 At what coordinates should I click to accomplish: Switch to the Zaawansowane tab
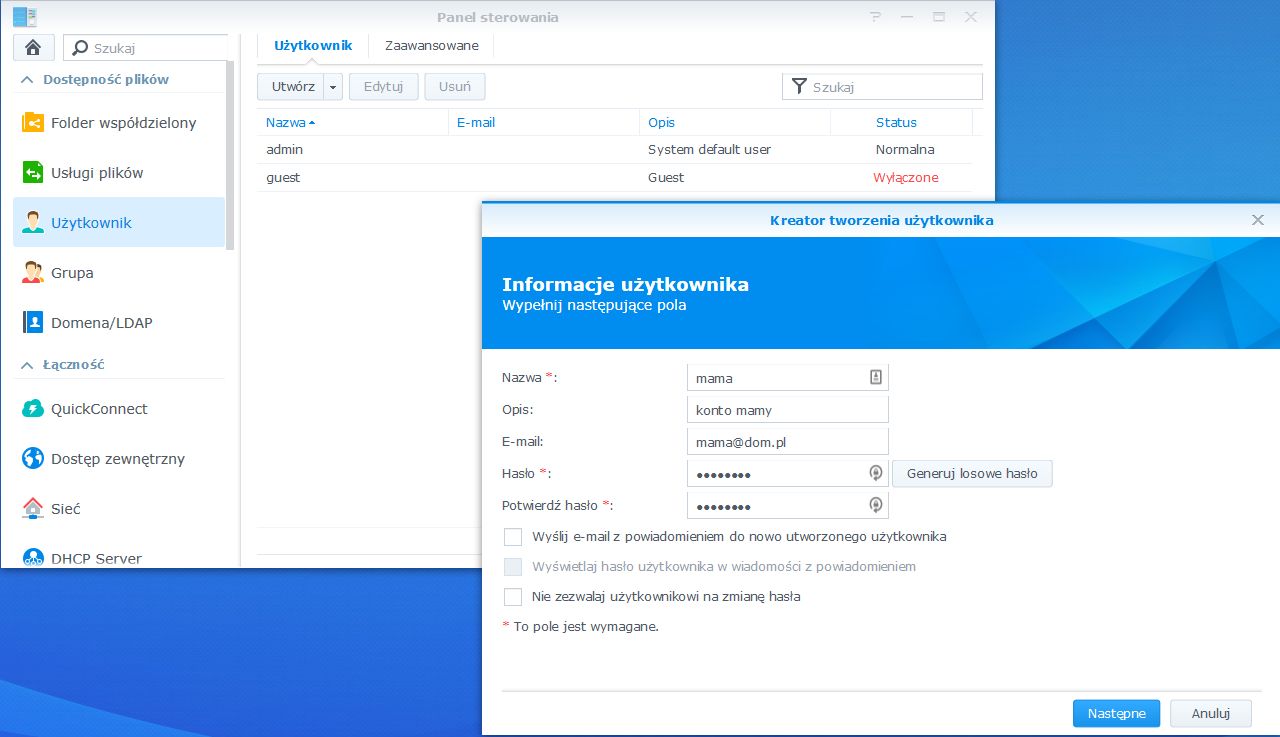[x=432, y=45]
